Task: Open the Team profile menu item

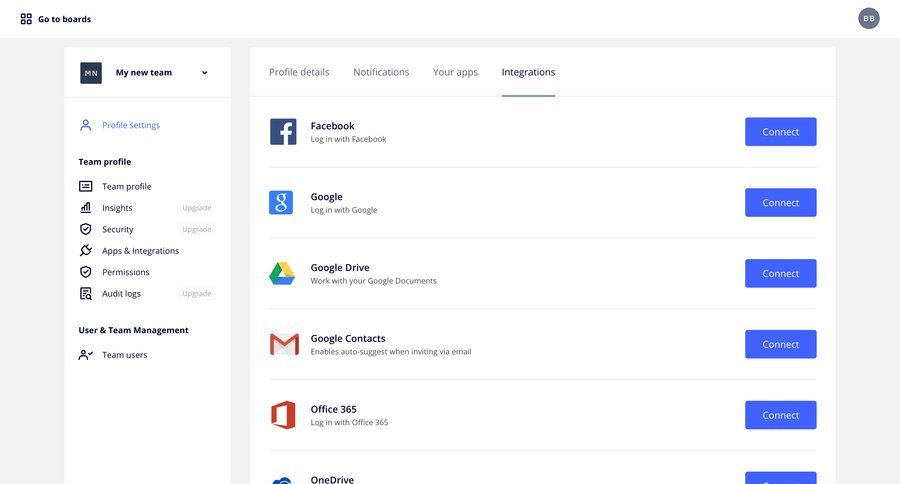Action: (127, 186)
